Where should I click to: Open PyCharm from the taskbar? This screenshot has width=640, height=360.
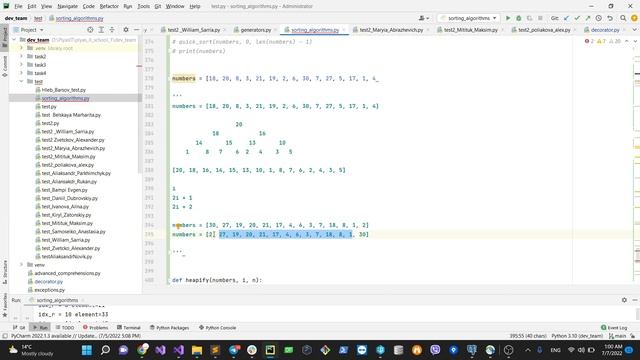pos(270,350)
